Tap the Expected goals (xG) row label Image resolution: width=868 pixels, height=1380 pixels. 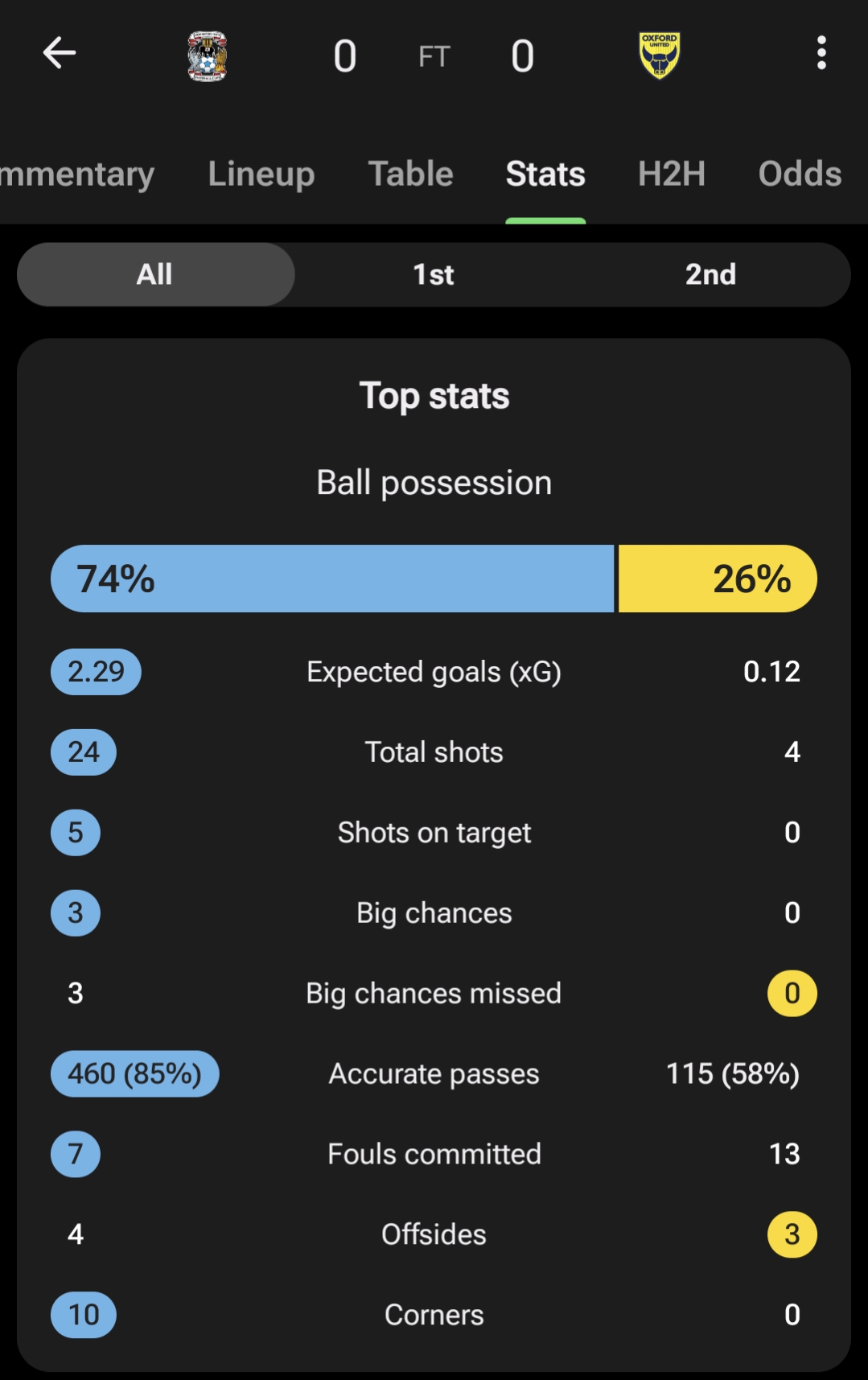[x=434, y=672]
